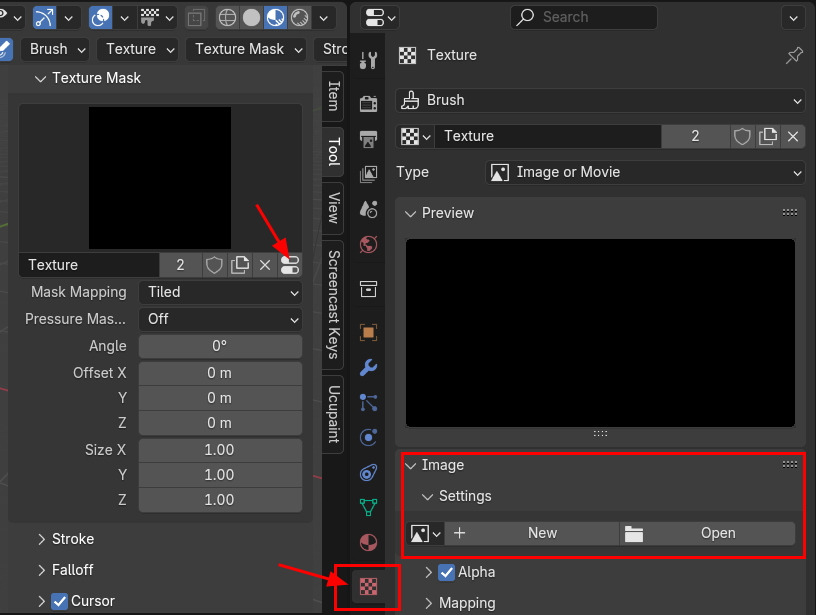Collapse the Preview panel
Viewport: 816px width, 615px height.
click(x=411, y=214)
